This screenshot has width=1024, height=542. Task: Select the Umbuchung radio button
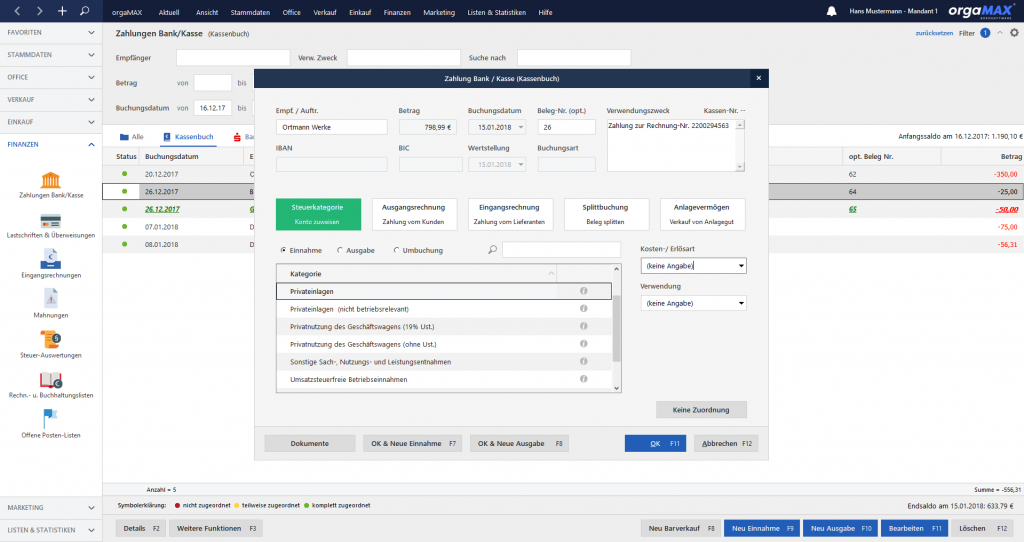coord(396,250)
